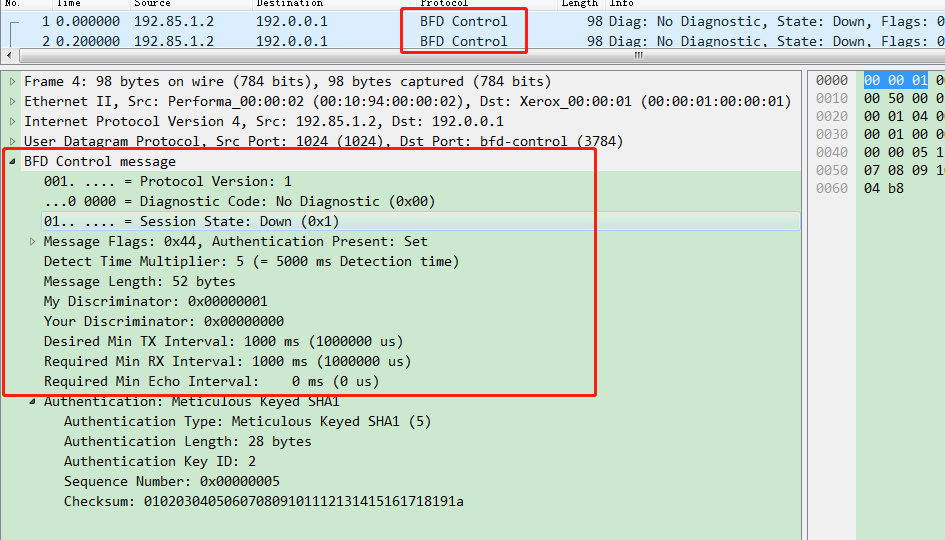Click the Info column header
This screenshot has width=945, height=540.
(x=621, y=3)
